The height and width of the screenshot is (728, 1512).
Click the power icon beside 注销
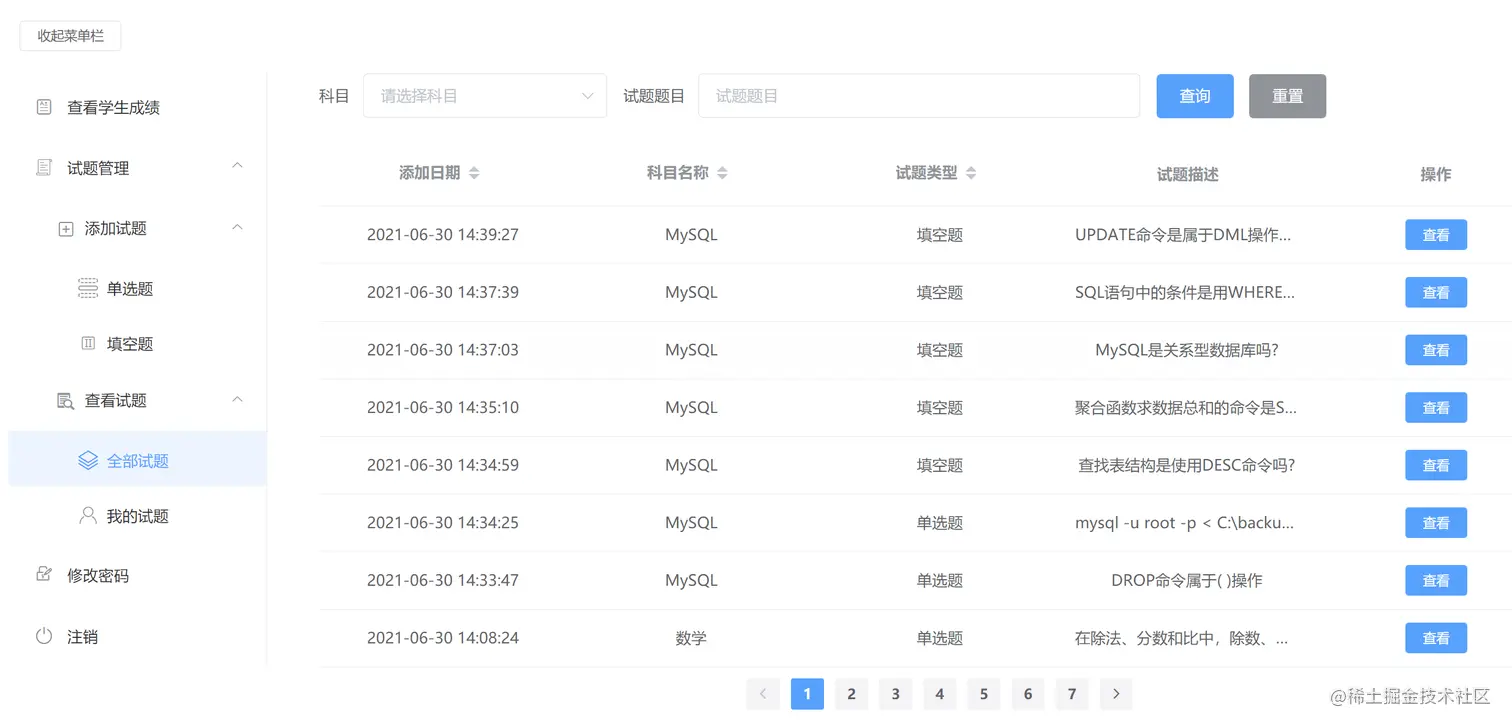pos(44,636)
